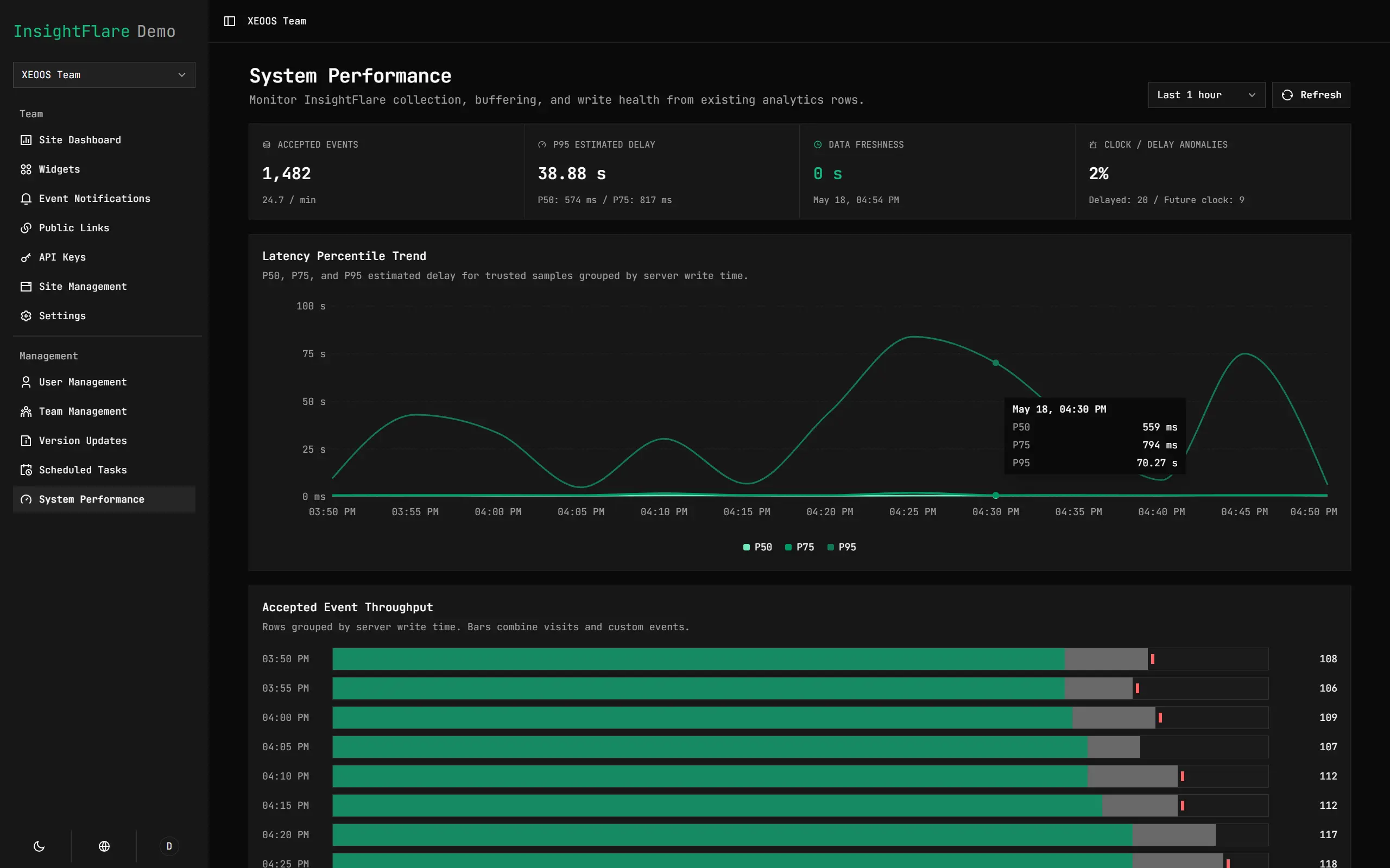
Task: Open Settings in sidebar
Action: coord(104,316)
